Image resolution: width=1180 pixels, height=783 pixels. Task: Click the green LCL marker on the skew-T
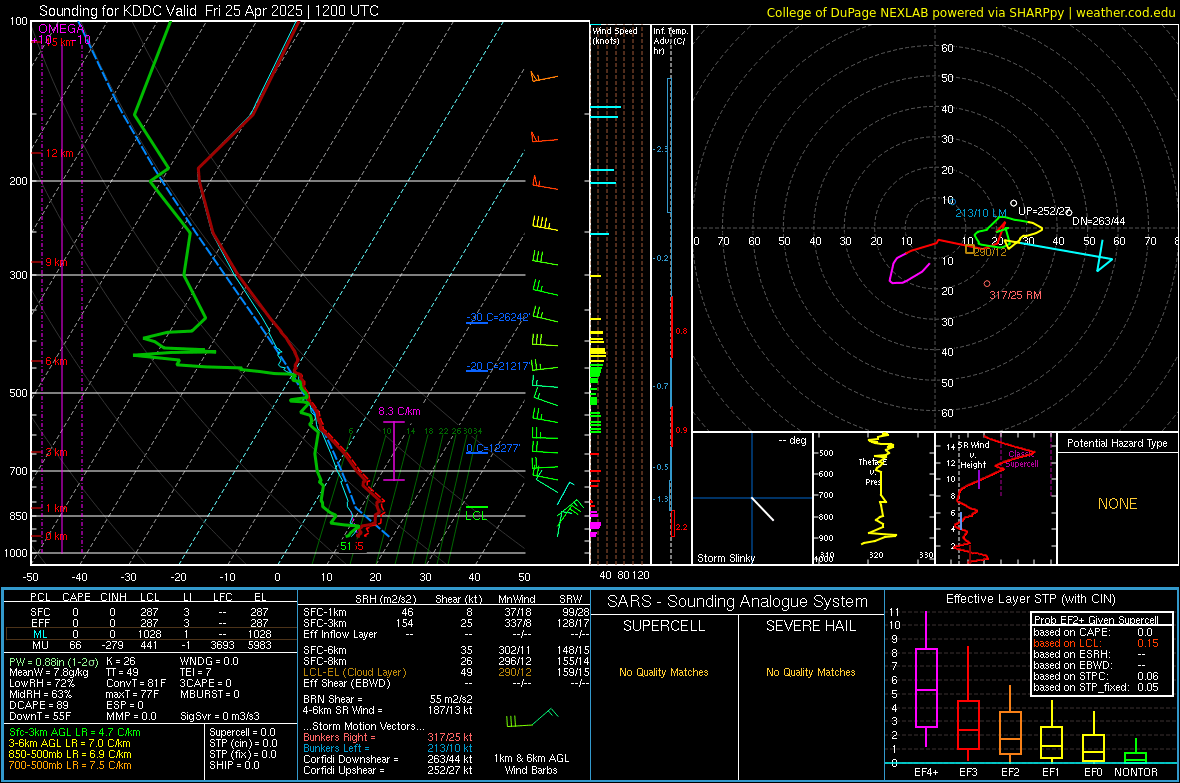coord(476,515)
